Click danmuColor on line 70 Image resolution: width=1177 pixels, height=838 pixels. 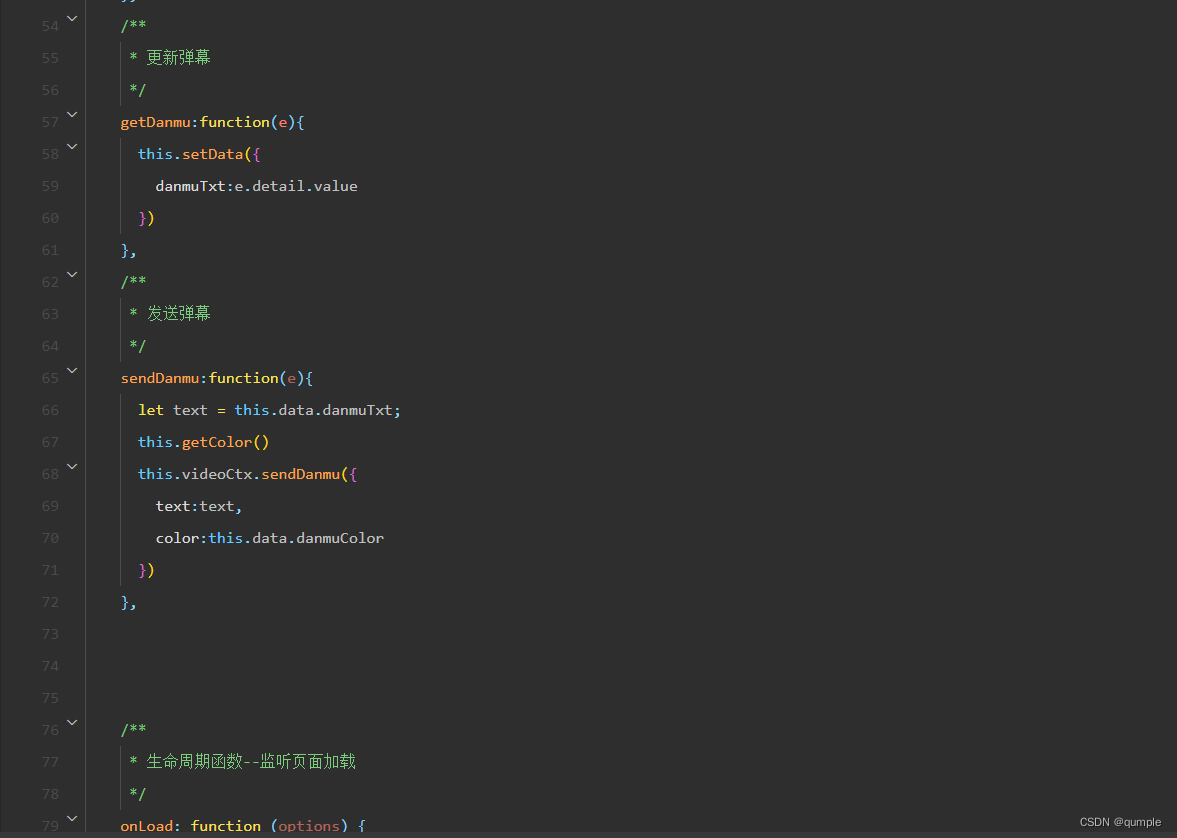(340, 538)
